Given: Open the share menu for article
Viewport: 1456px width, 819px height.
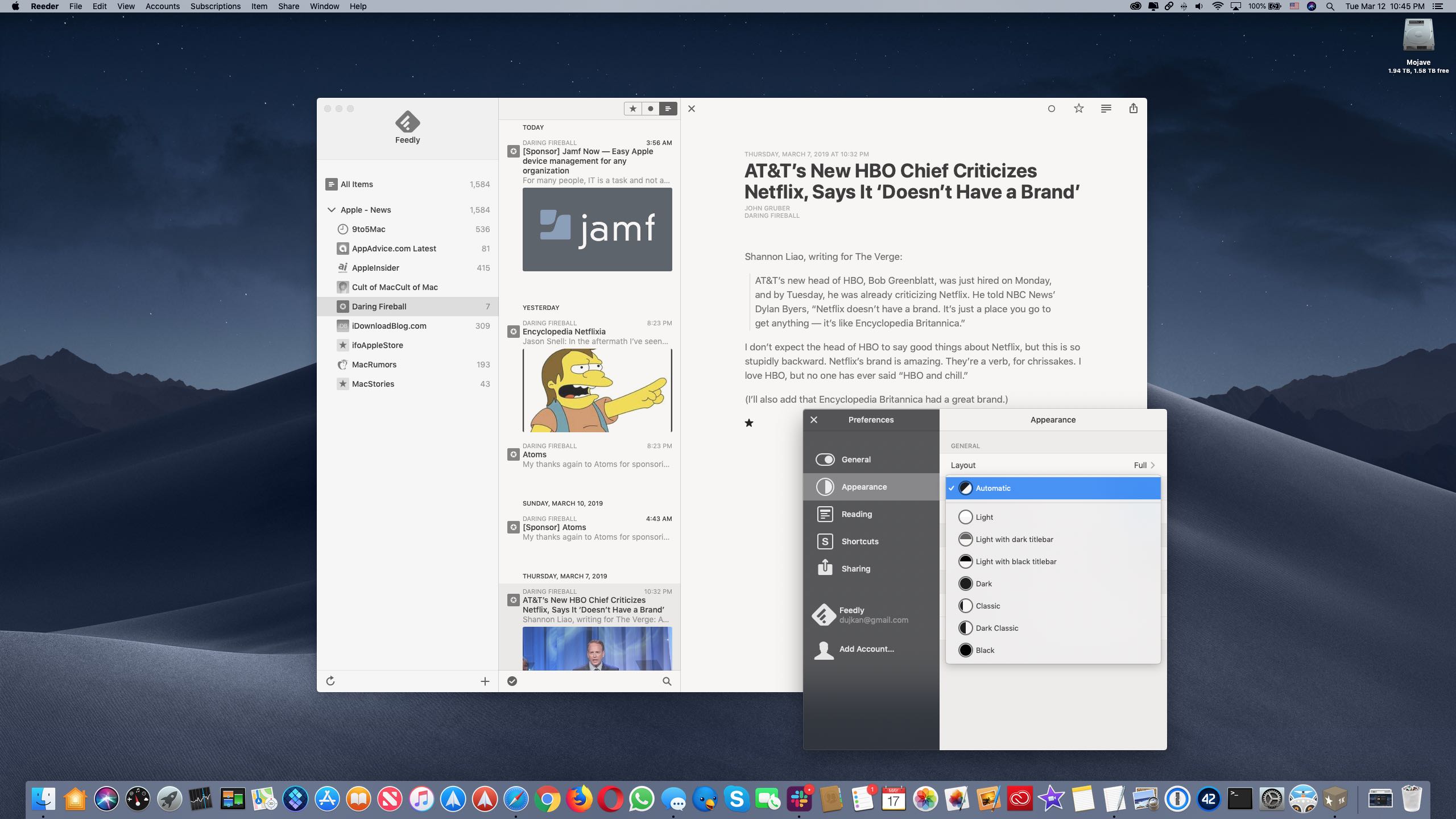Looking at the screenshot, I should 1133,108.
